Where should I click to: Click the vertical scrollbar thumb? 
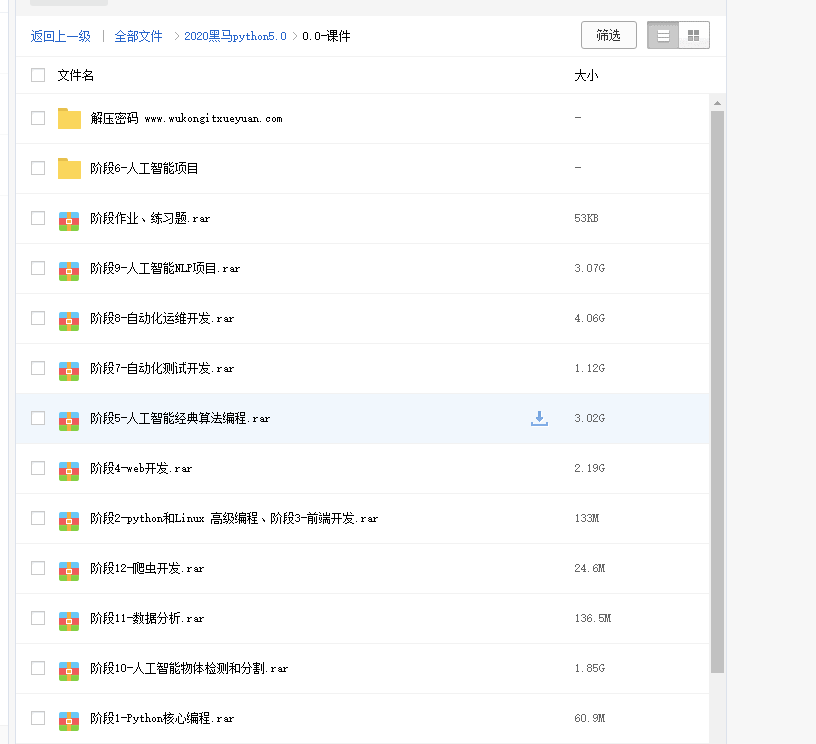(718, 391)
